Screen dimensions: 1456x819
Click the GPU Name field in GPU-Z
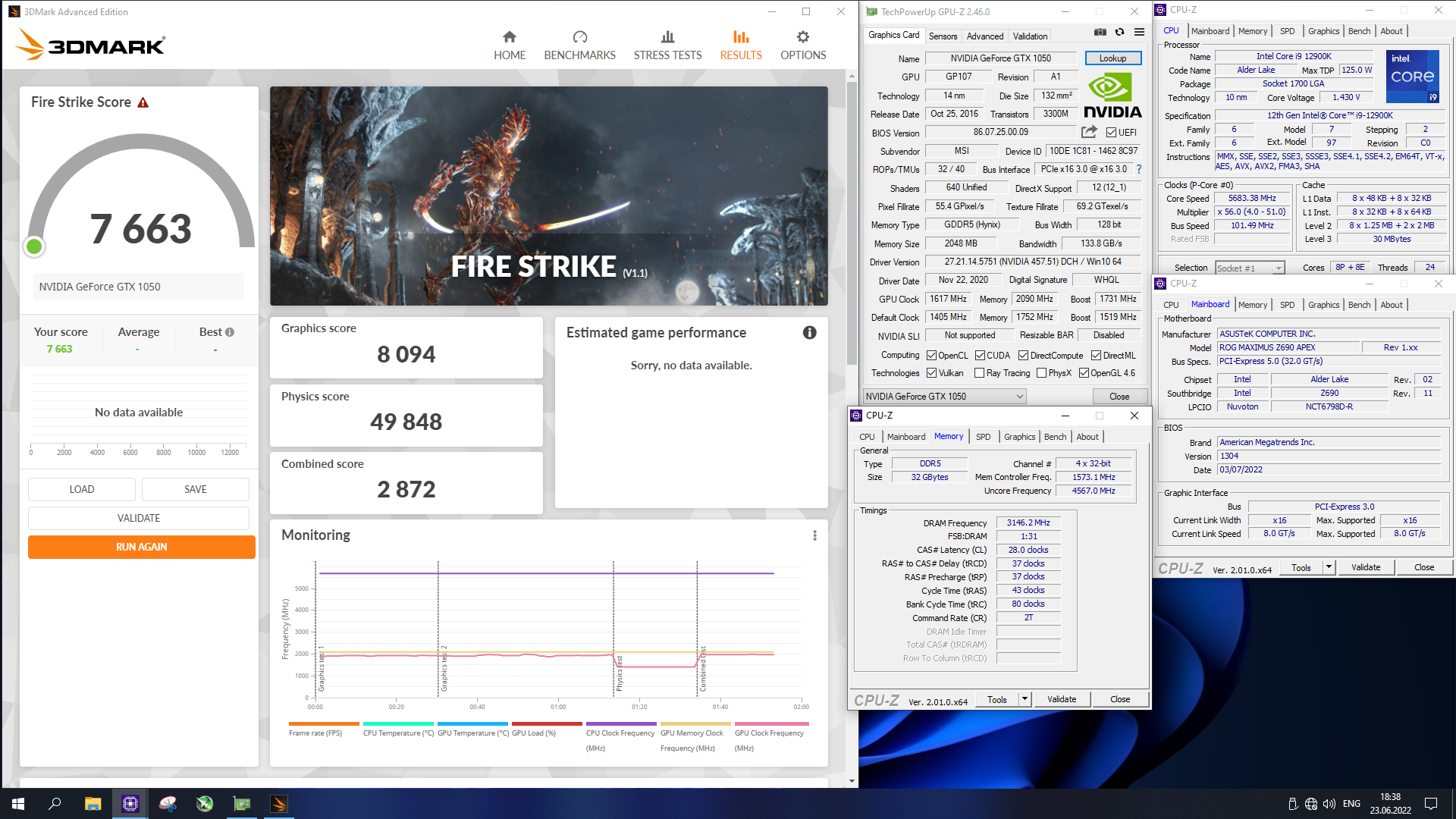coord(1000,58)
